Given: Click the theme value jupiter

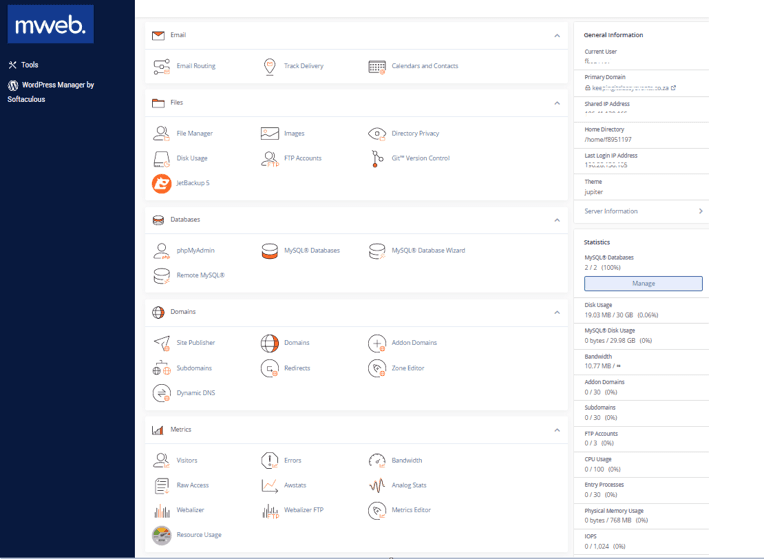Looking at the screenshot, I should click(593, 192).
